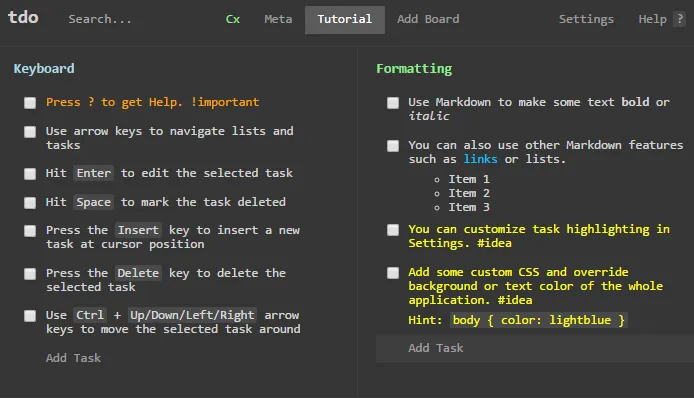
Task: Click the question mark Help icon
Action: tap(679, 19)
